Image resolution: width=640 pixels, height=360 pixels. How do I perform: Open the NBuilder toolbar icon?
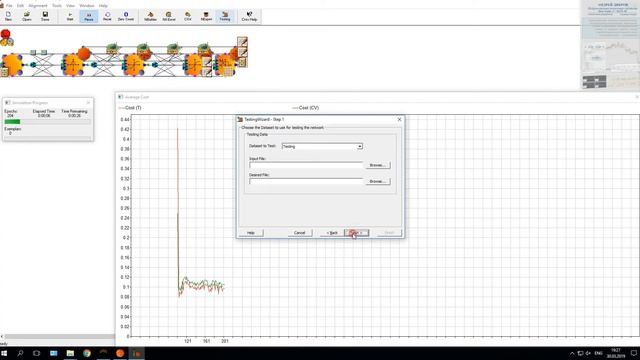pos(150,16)
